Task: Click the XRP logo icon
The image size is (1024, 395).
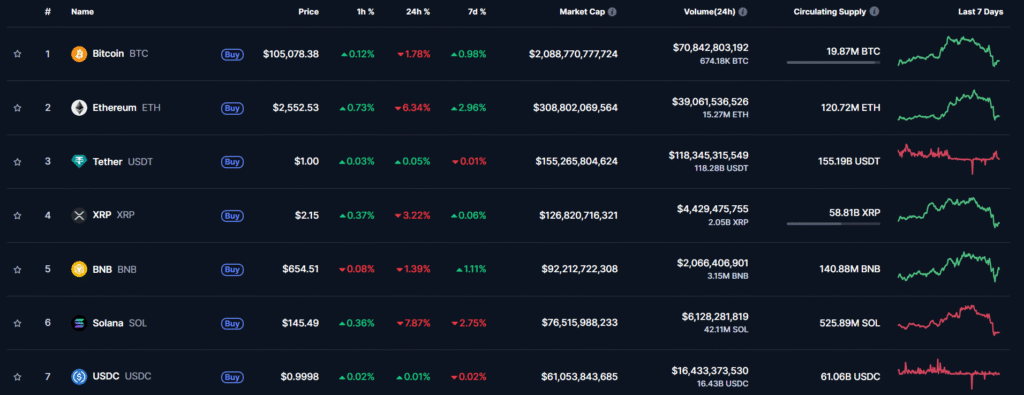Action: tap(79, 215)
